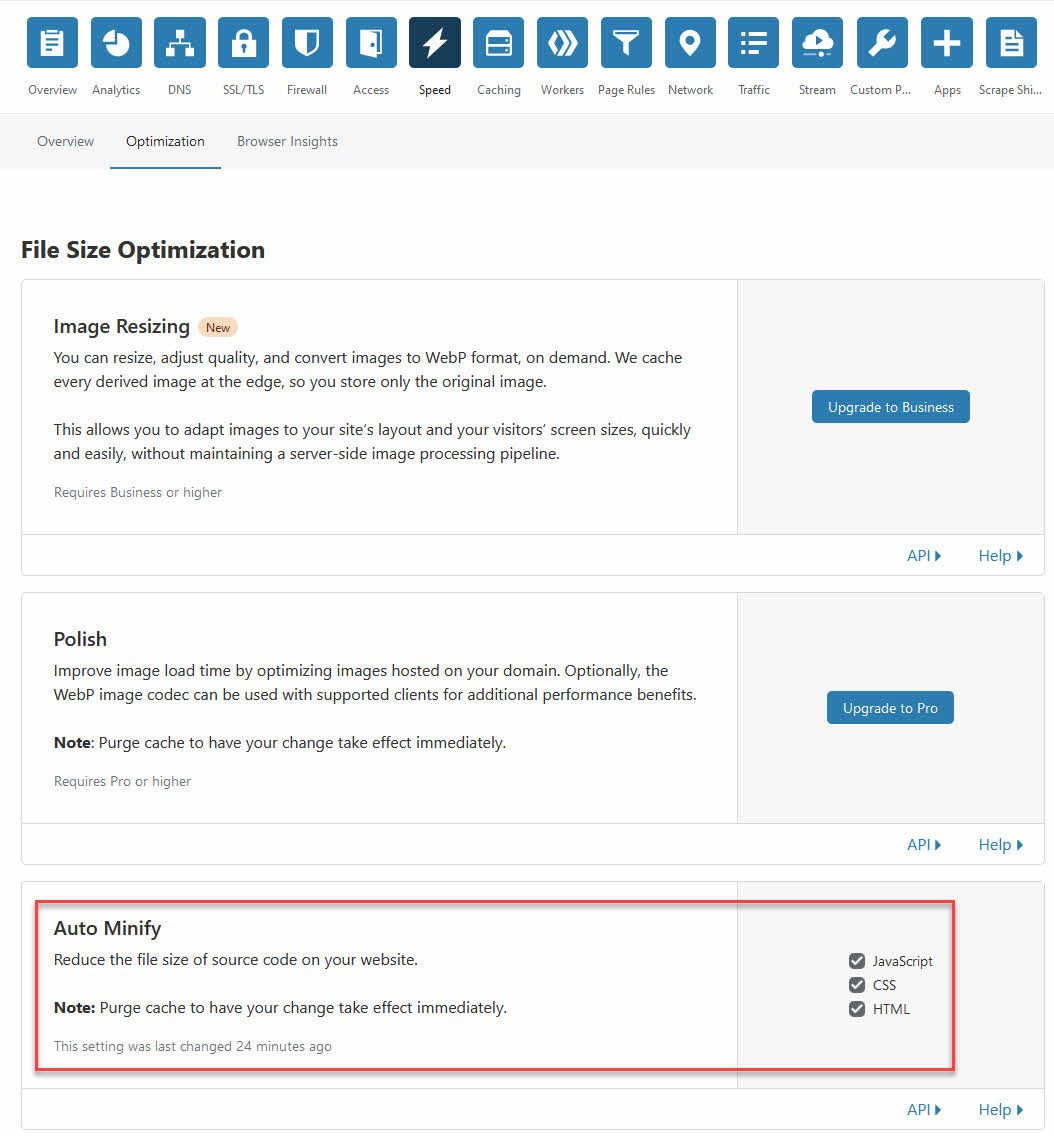The image size is (1054, 1136).
Task: Expand Help for Auto Minify
Action: pos(1000,1109)
